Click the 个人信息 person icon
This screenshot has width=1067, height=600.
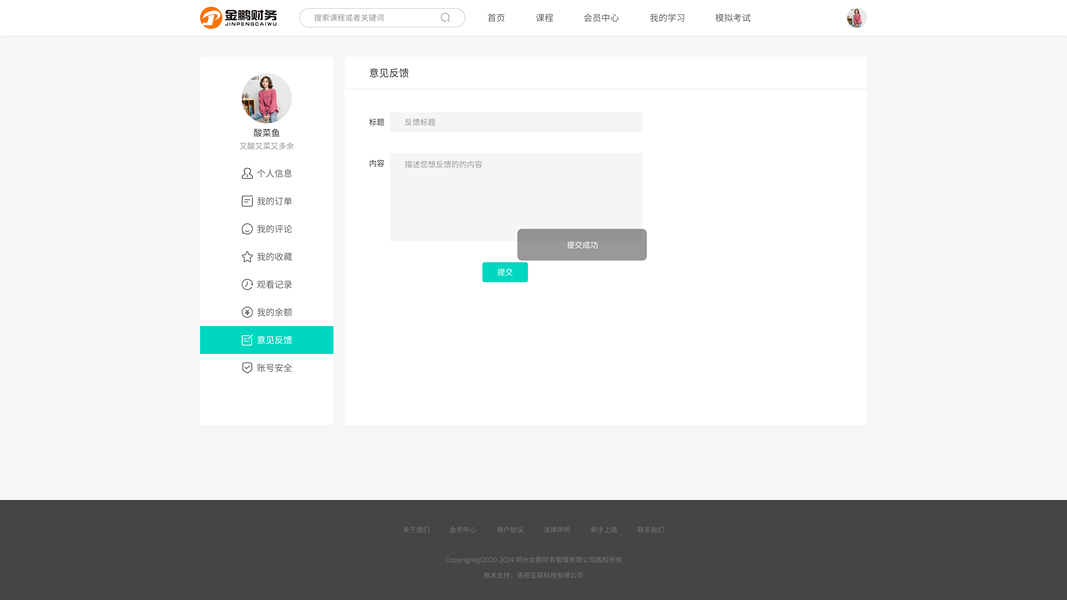pos(247,173)
